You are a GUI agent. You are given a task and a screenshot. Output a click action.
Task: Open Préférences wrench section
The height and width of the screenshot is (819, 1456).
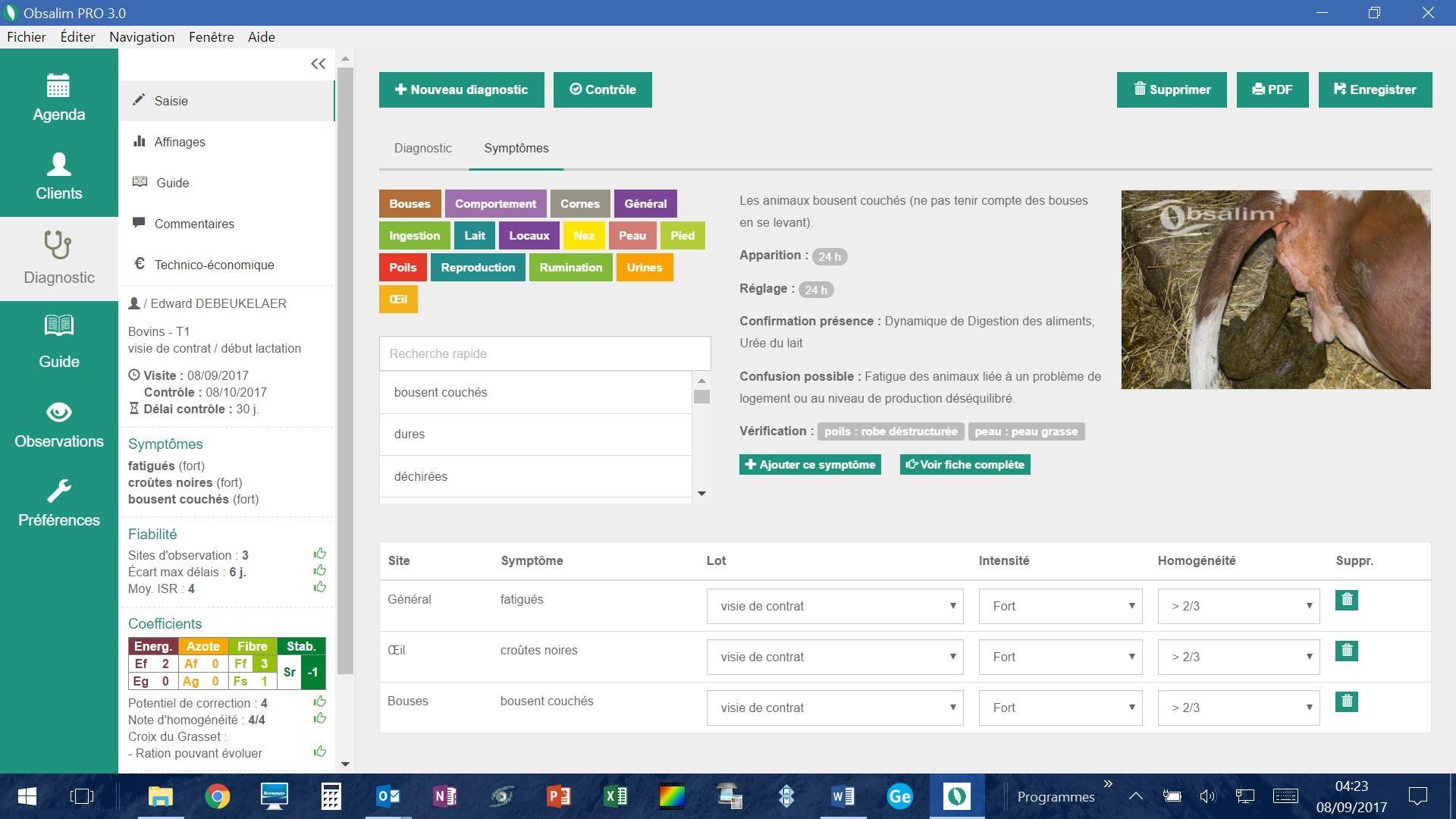click(58, 504)
